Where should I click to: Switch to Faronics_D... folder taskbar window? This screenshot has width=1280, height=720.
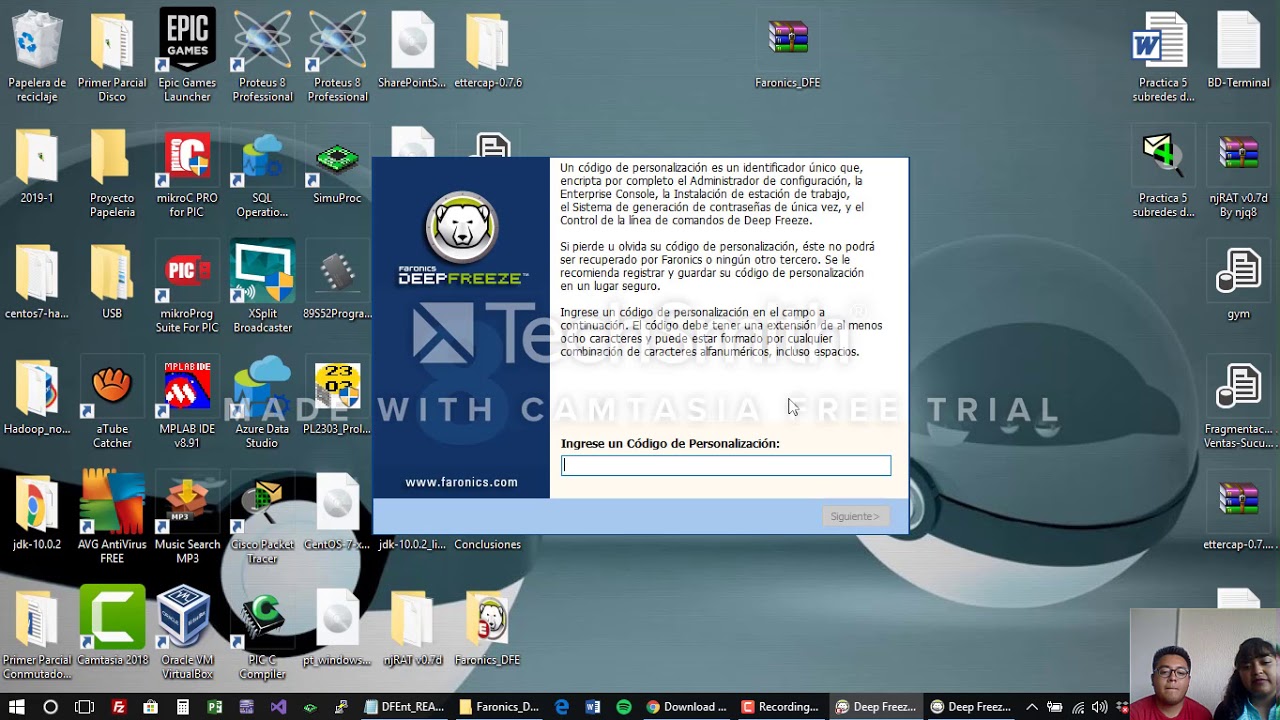coord(498,707)
